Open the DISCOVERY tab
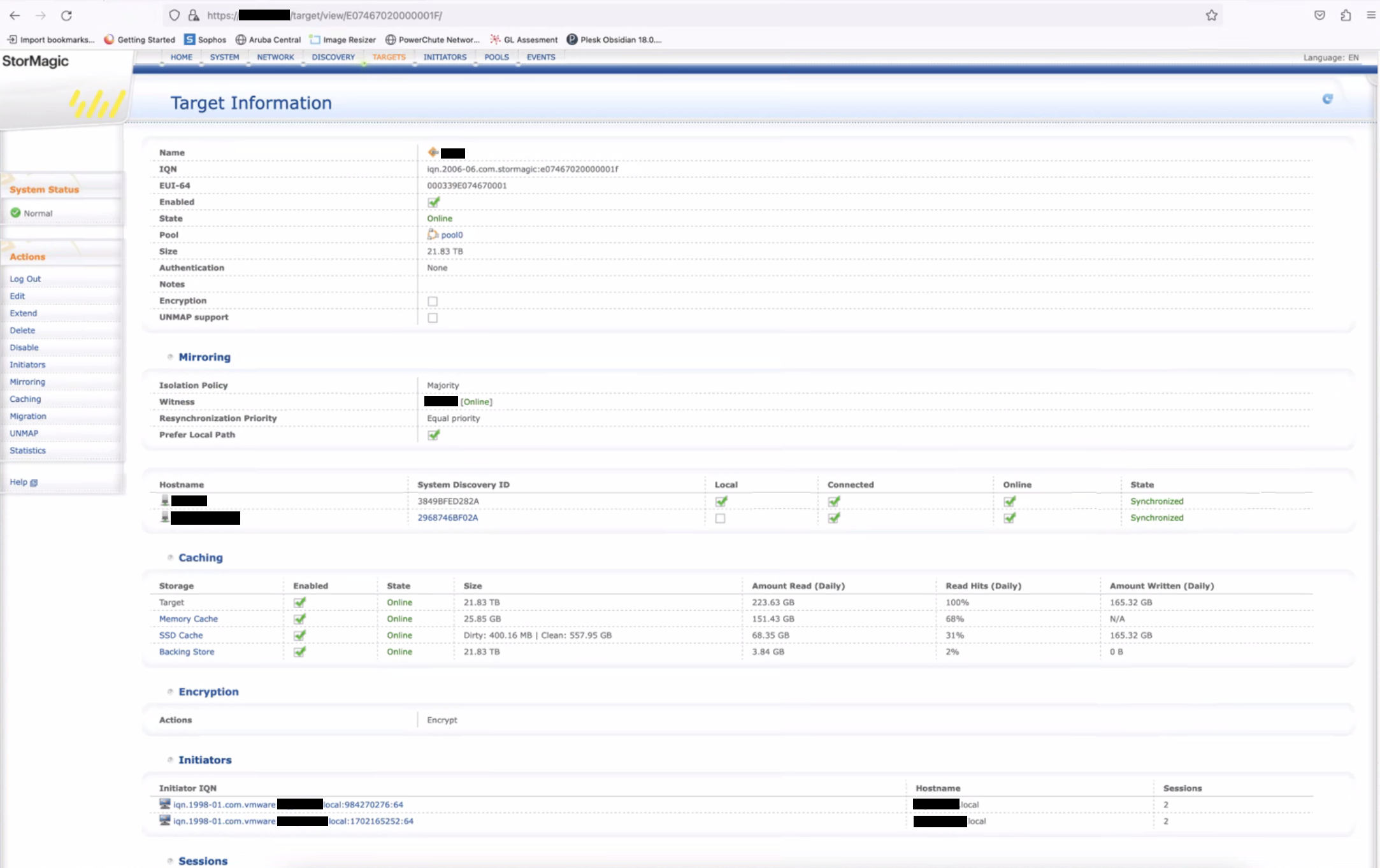 click(333, 57)
